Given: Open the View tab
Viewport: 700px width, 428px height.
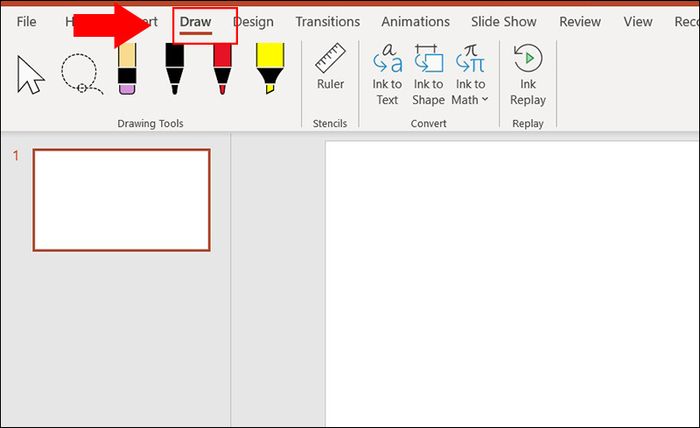Looking at the screenshot, I should (x=638, y=21).
